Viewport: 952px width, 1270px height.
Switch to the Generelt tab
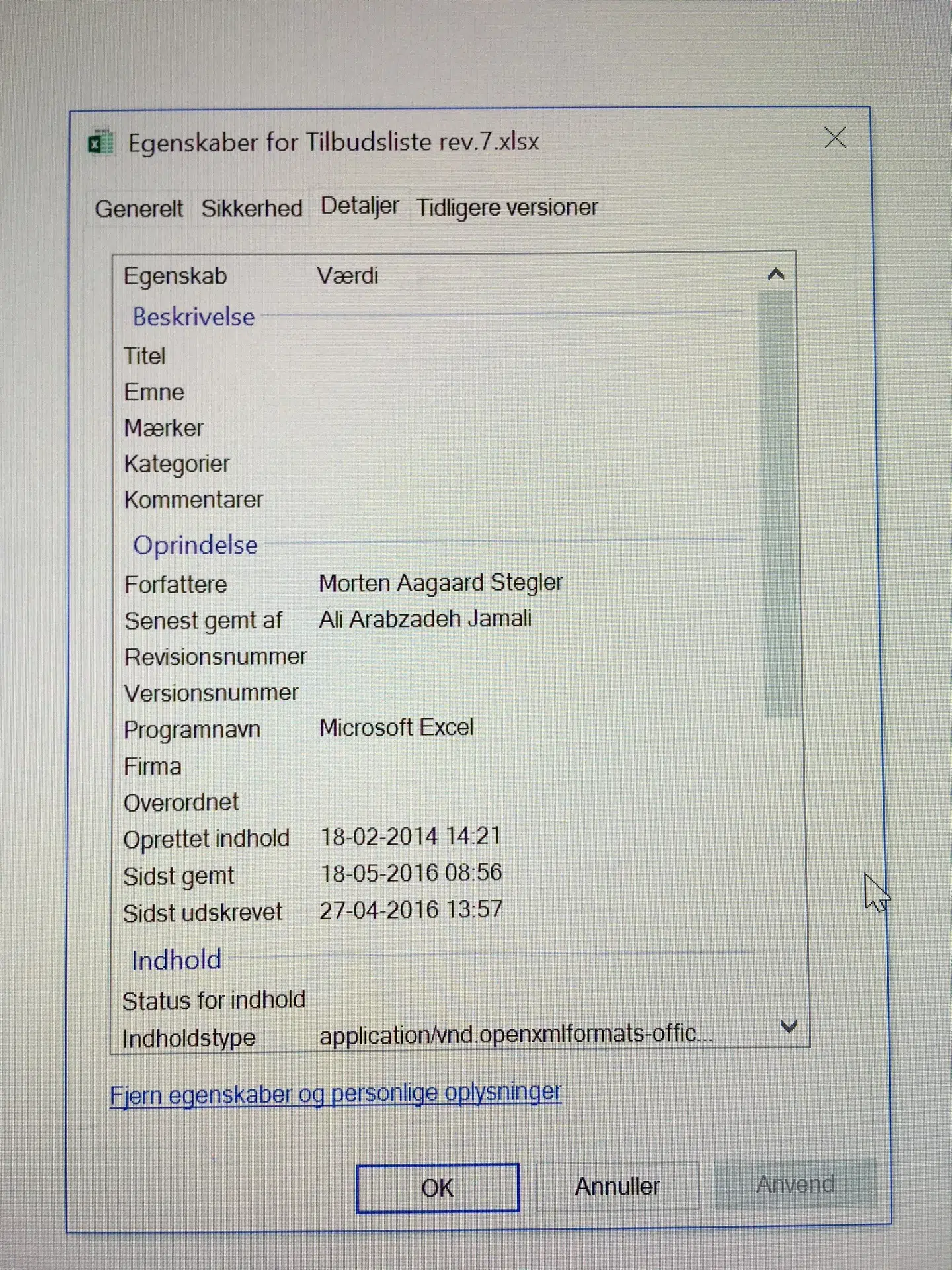click(139, 209)
